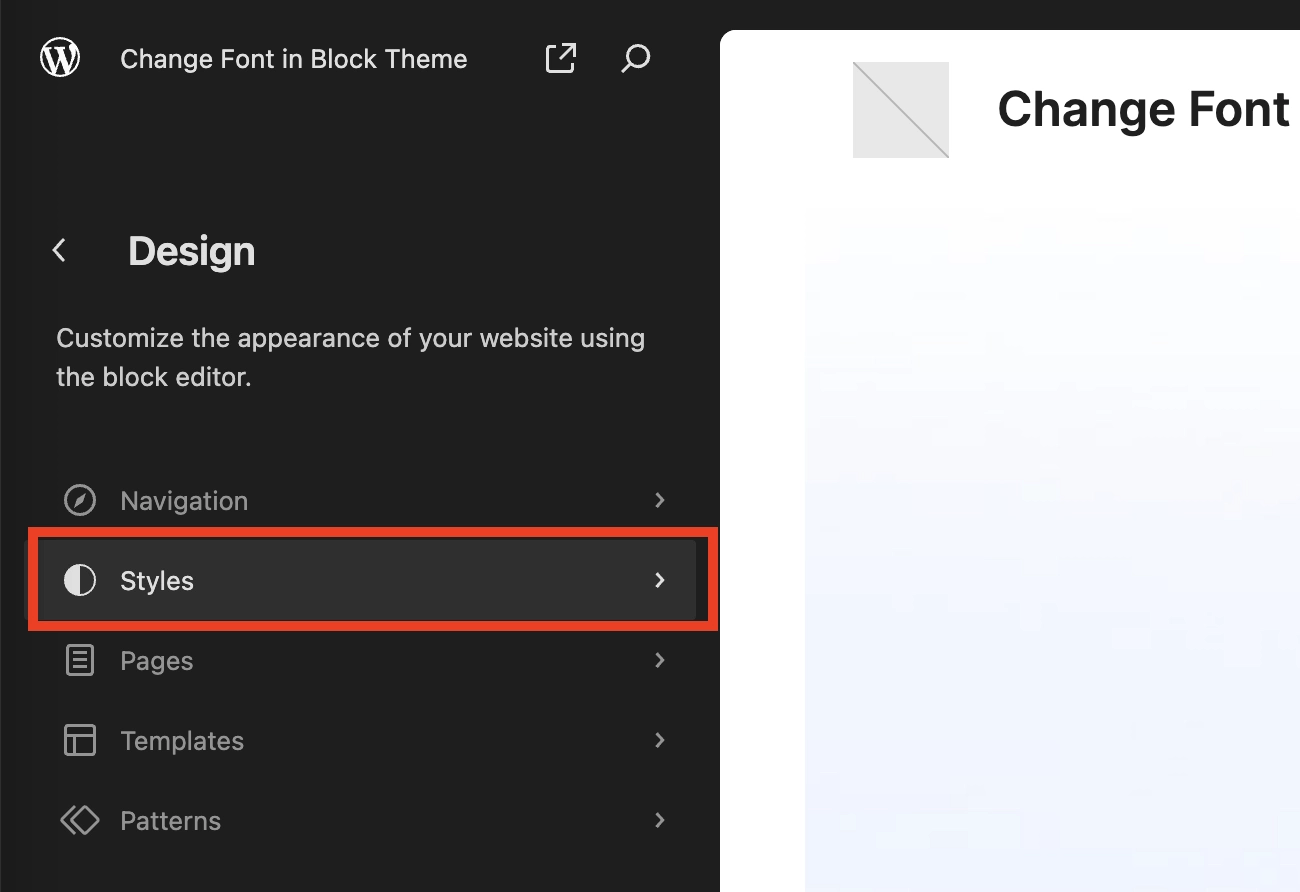Click the Templates layout icon
Screen dimensions: 1300x892
pyautogui.click(x=80, y=741)
